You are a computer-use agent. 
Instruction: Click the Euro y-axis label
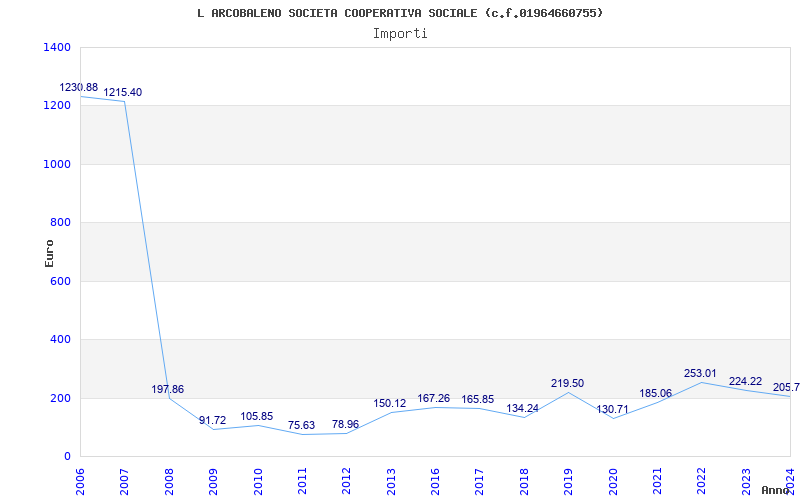coord(49,254)
